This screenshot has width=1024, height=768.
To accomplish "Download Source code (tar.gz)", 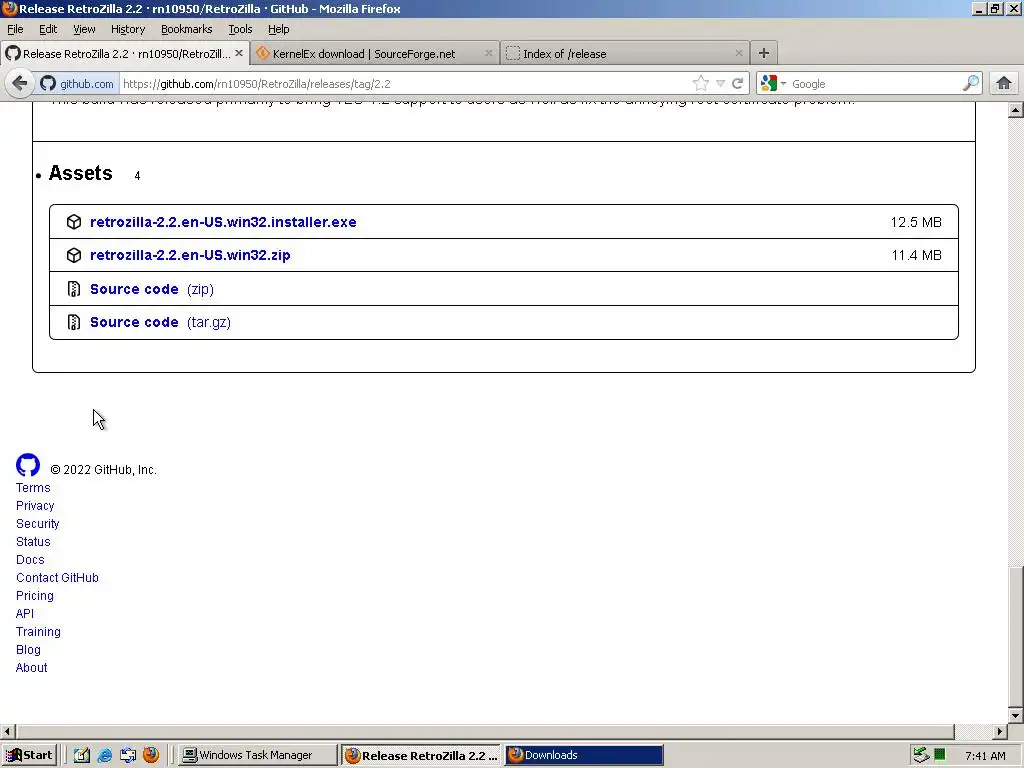I will coord(160,323).
